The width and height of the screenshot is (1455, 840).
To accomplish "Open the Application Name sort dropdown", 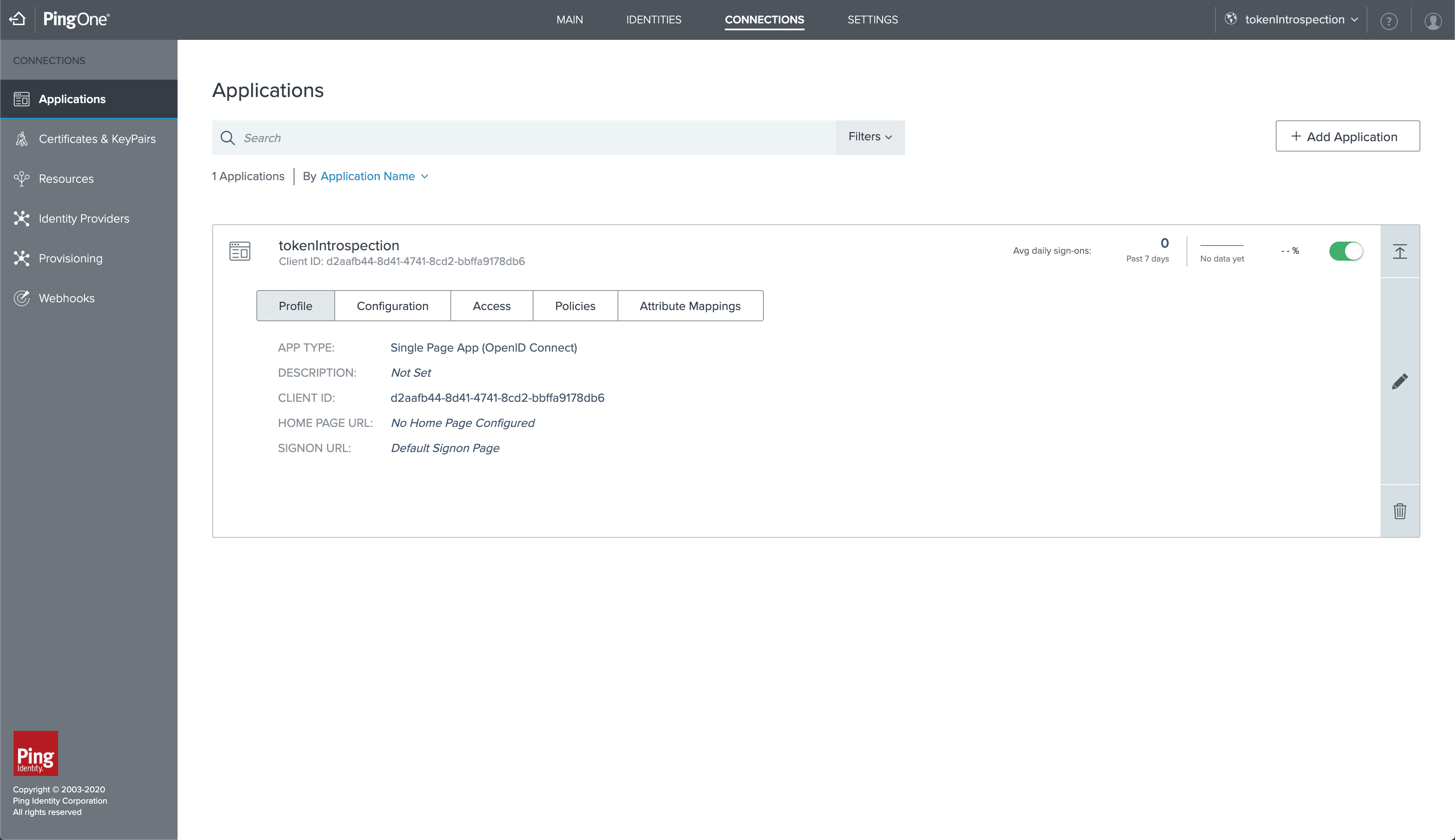I will (374, 177).
